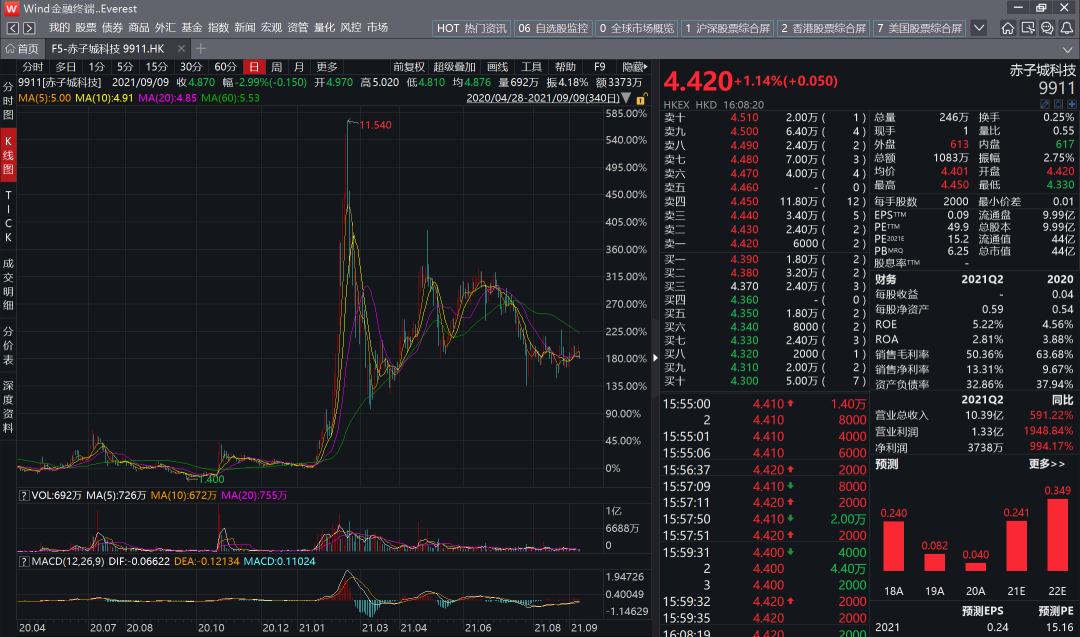Collapse right panel with the splitter arrow
1080x637 pixels.
(655, 357)
